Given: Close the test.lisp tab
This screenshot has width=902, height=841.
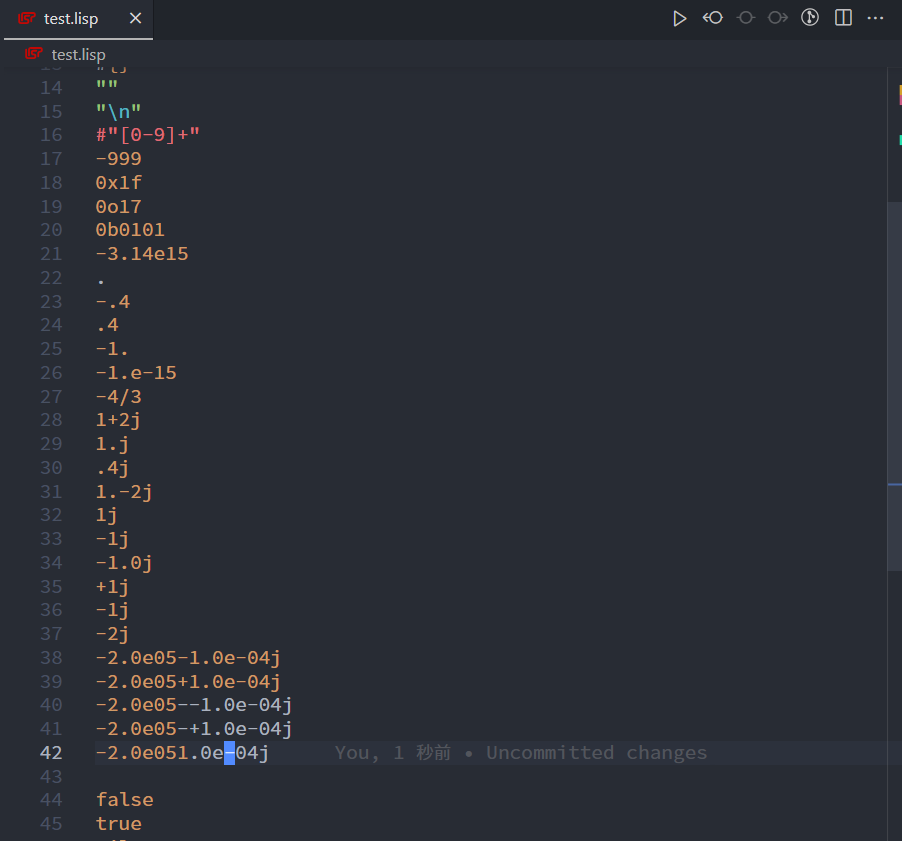Looking at the screenshot, I should 137,18.
